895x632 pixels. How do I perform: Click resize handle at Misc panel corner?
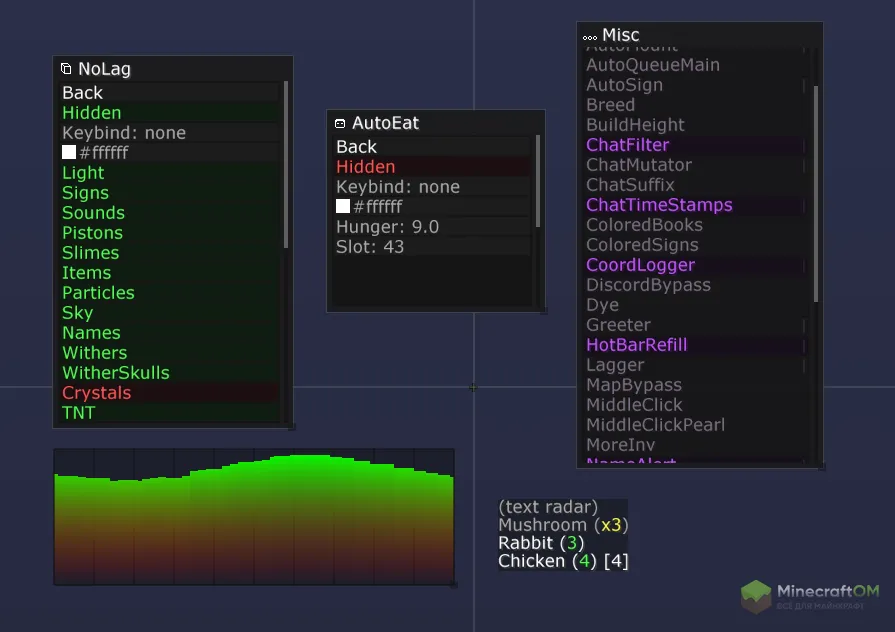coord(821,466)
